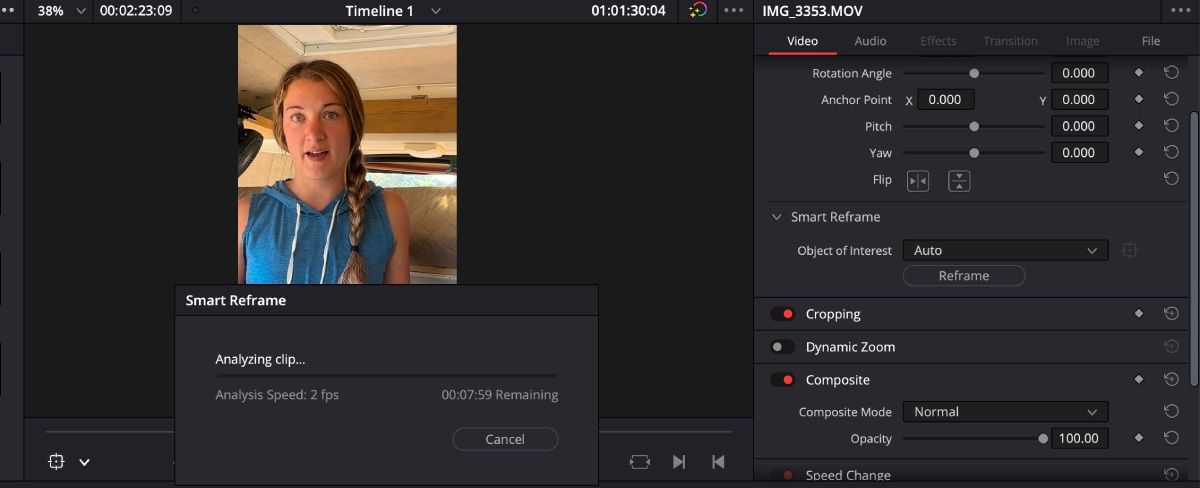Click the loop playback icon

(640, 461)
